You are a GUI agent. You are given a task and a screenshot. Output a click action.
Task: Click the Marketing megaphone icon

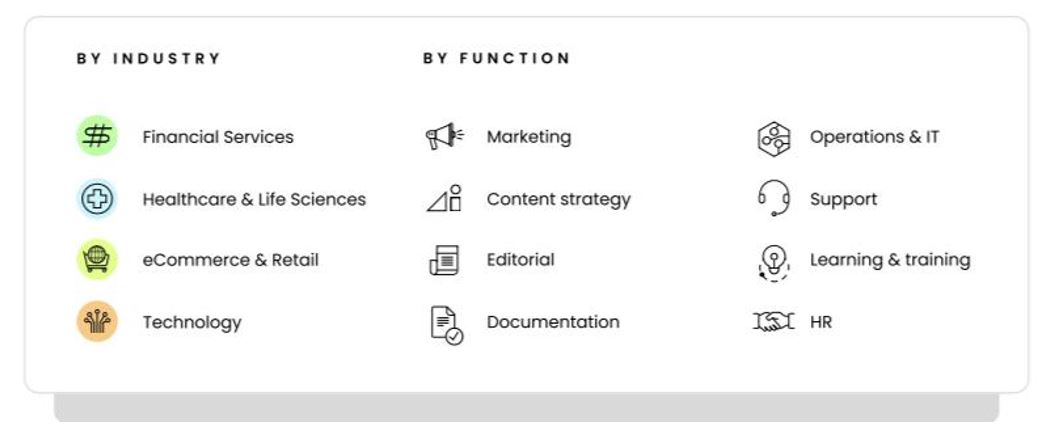444,137
